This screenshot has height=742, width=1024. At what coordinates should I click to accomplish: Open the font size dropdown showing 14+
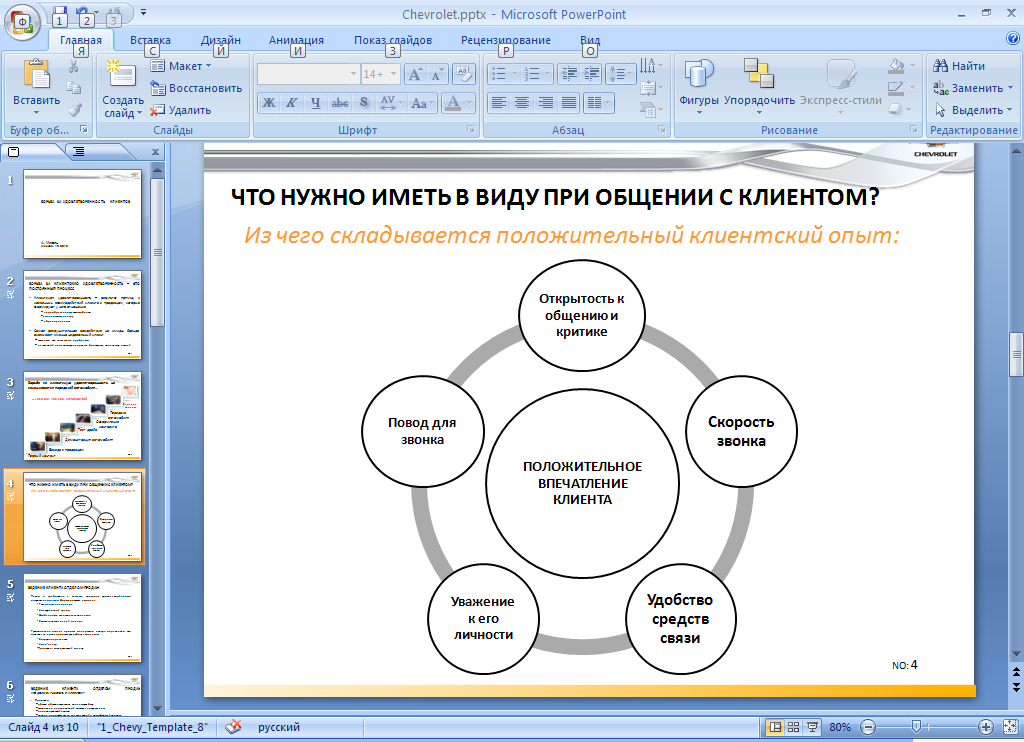click(394, 74)
